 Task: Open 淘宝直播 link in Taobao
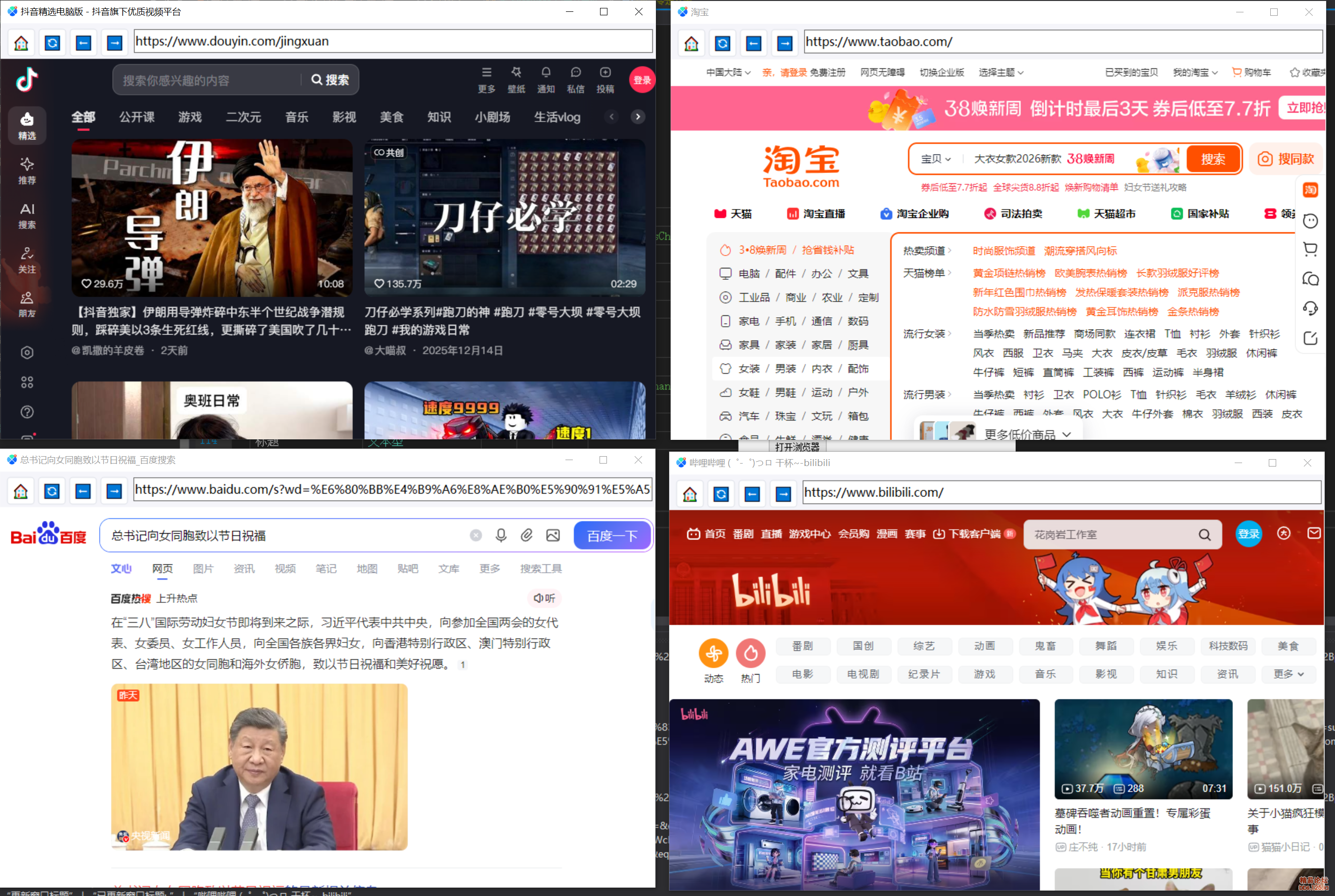(x=816, y=213)
